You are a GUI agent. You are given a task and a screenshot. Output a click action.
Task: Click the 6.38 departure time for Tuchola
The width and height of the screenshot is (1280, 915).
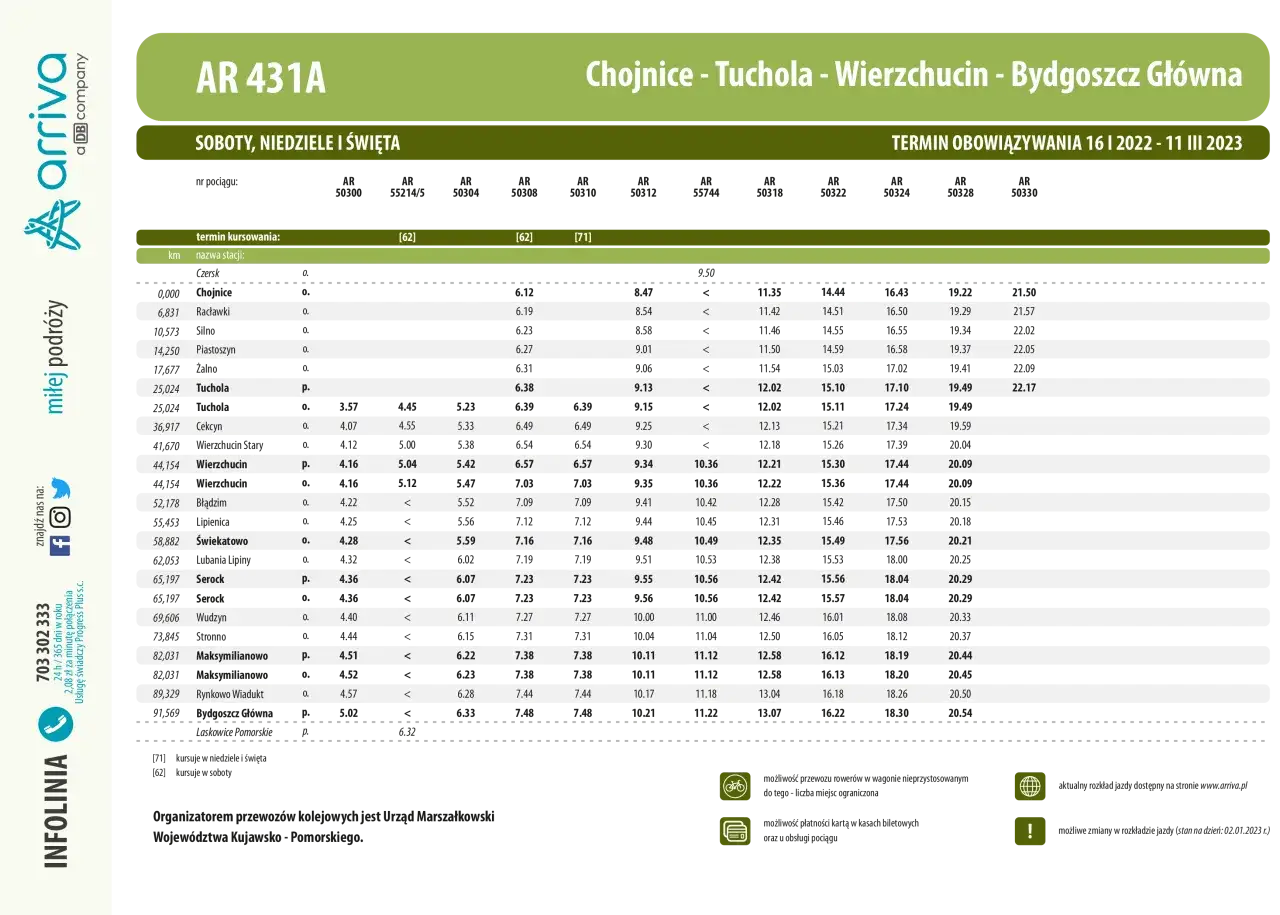[524, 388]
